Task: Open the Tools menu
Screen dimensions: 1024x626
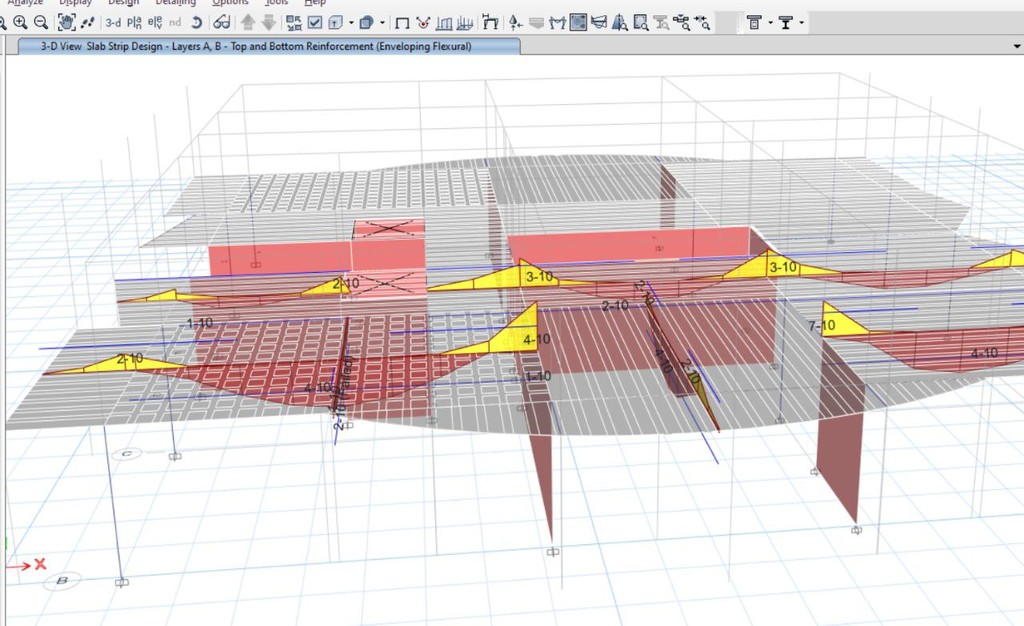Action: coord(277,3)
